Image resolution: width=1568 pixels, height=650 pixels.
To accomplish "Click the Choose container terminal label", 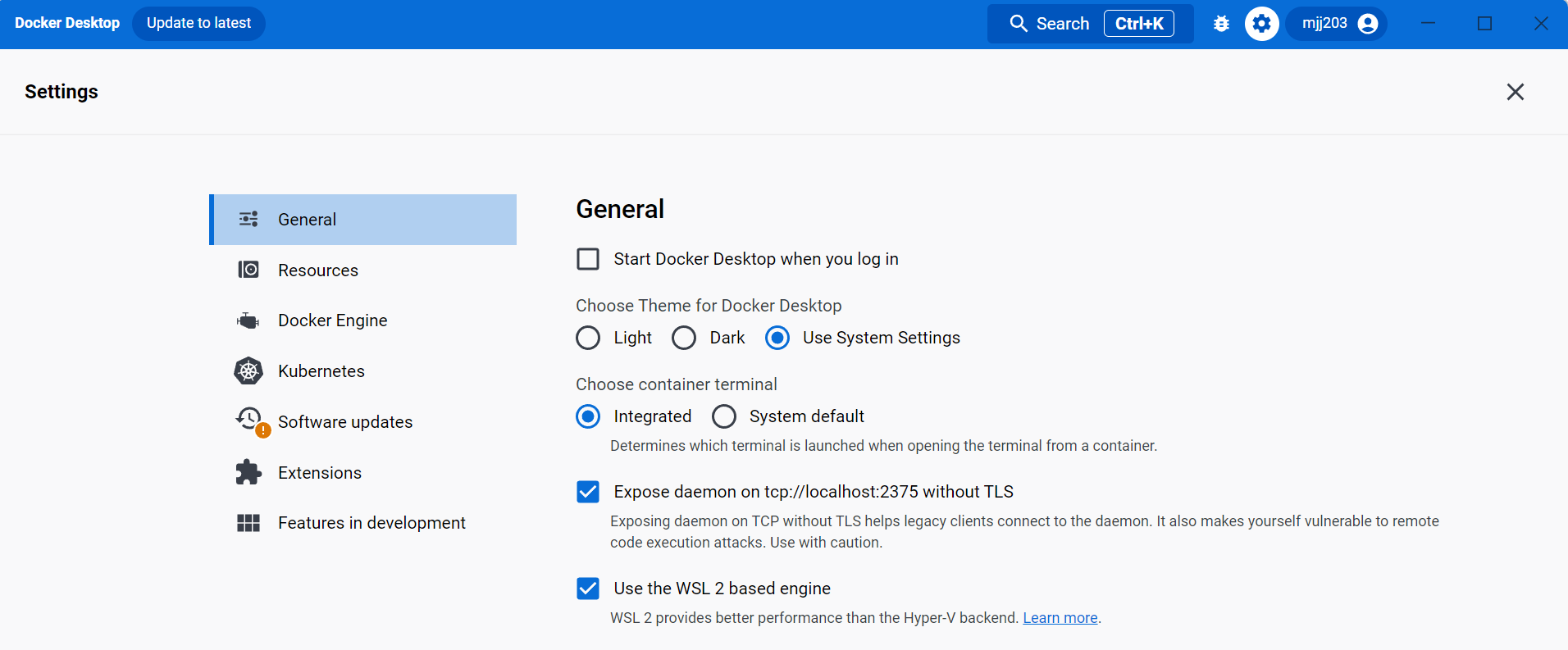I will click(x=677, y=384).
